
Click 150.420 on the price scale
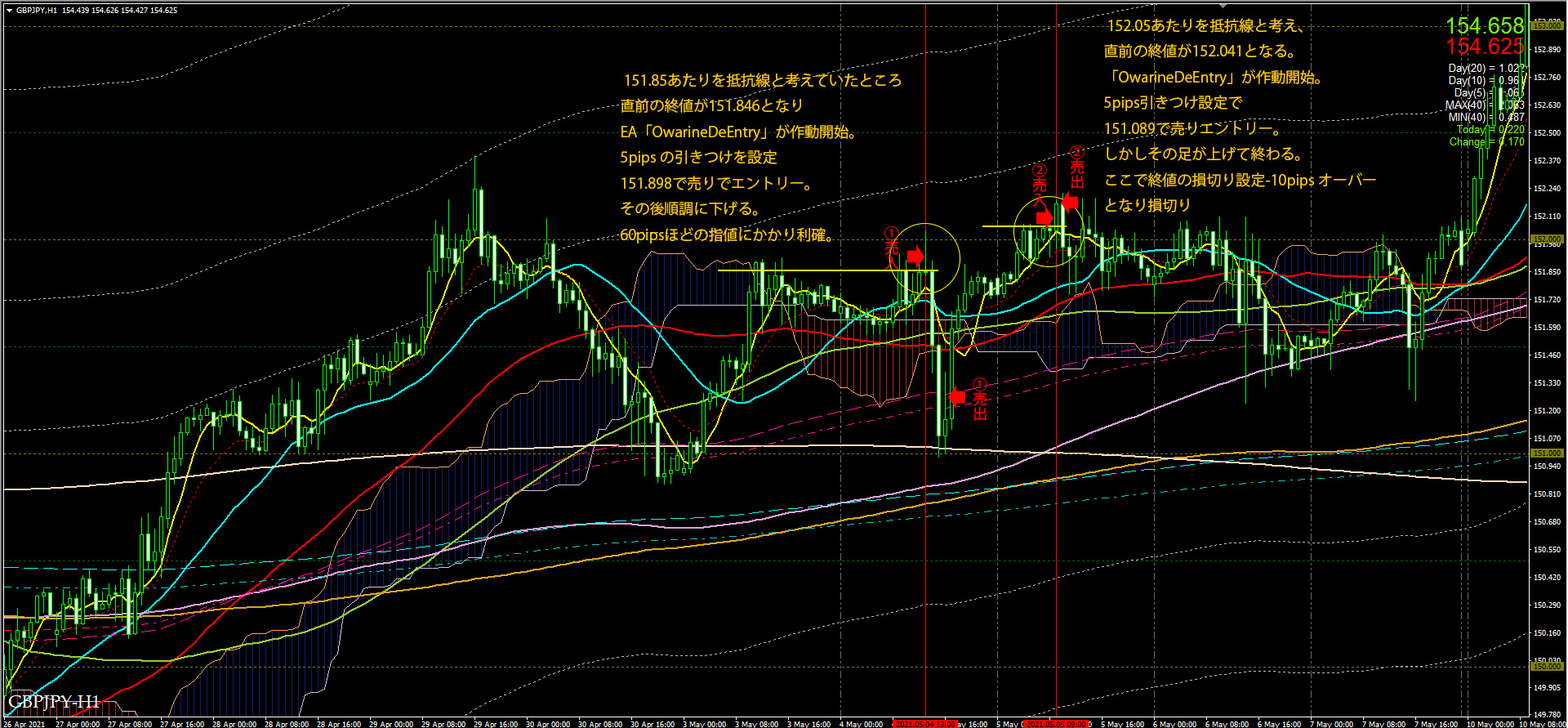tap(1548, 578)
